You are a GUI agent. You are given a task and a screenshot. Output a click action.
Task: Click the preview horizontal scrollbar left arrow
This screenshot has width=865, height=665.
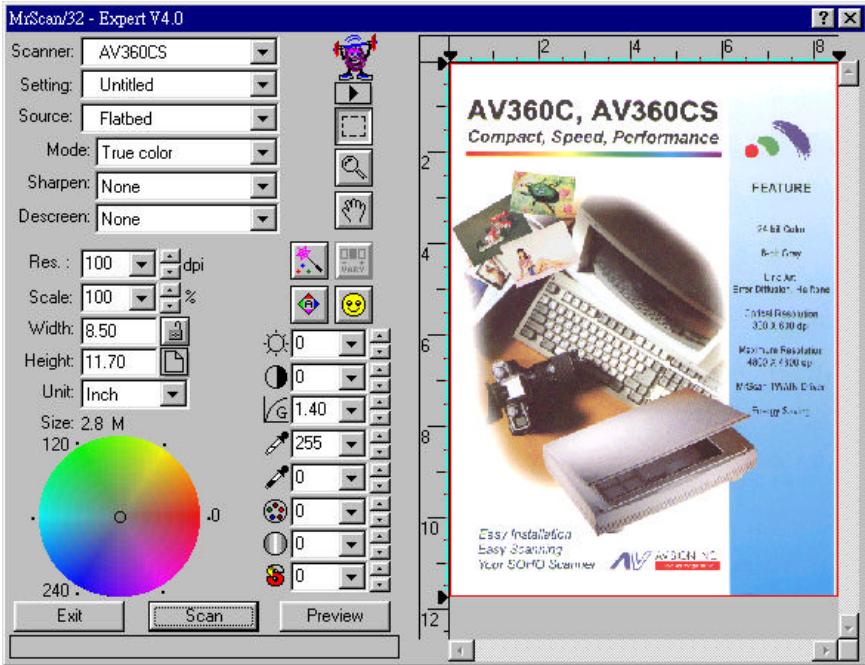pyautogui.click(x=461, y=650)
